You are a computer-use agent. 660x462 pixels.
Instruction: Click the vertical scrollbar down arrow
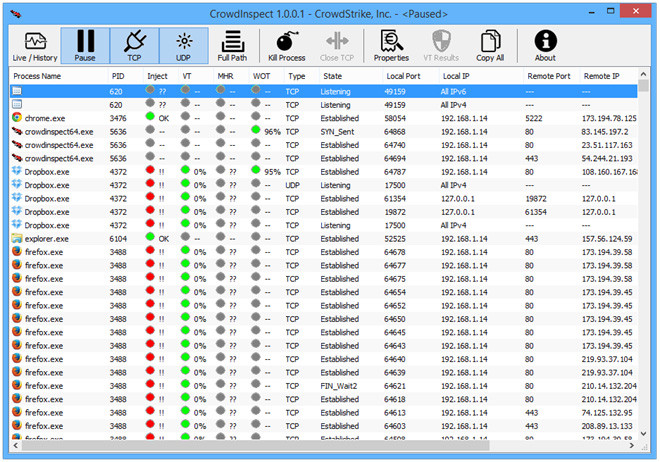pos(643,433)
